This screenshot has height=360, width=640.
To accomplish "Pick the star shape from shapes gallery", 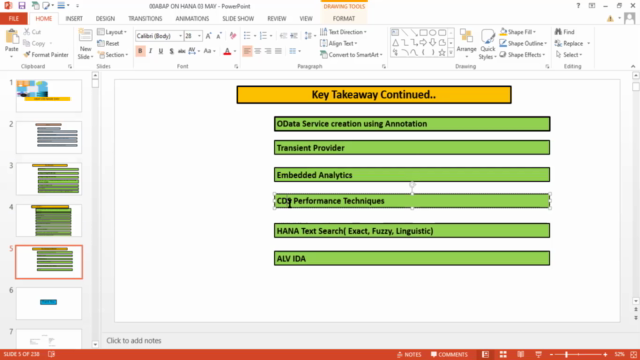I will click(442, 52).
